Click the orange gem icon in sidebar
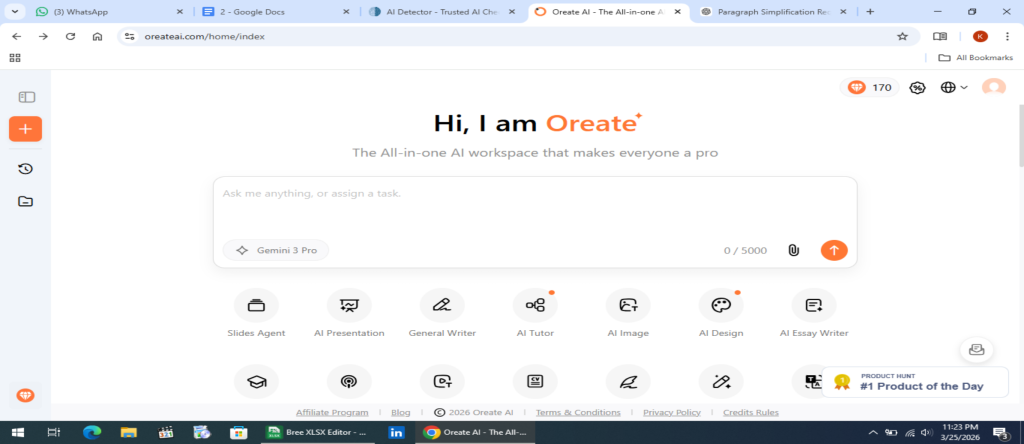 [25, 395]
